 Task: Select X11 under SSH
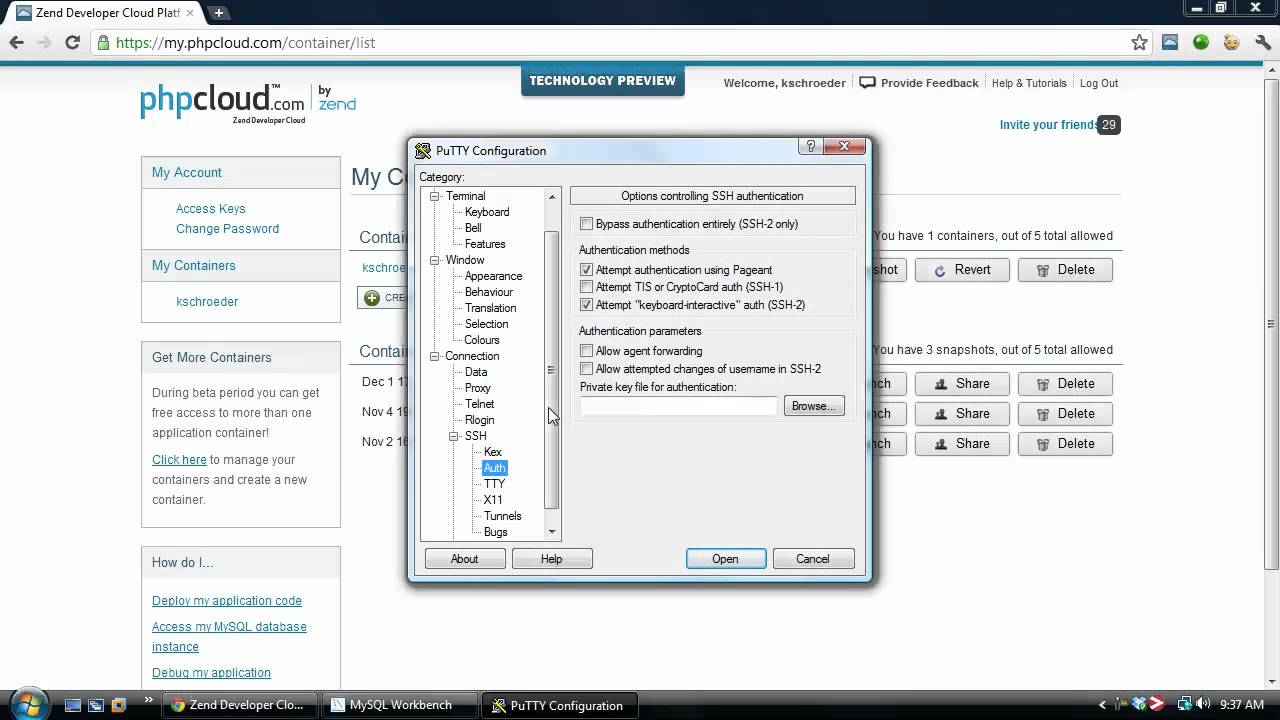point(493,500)
